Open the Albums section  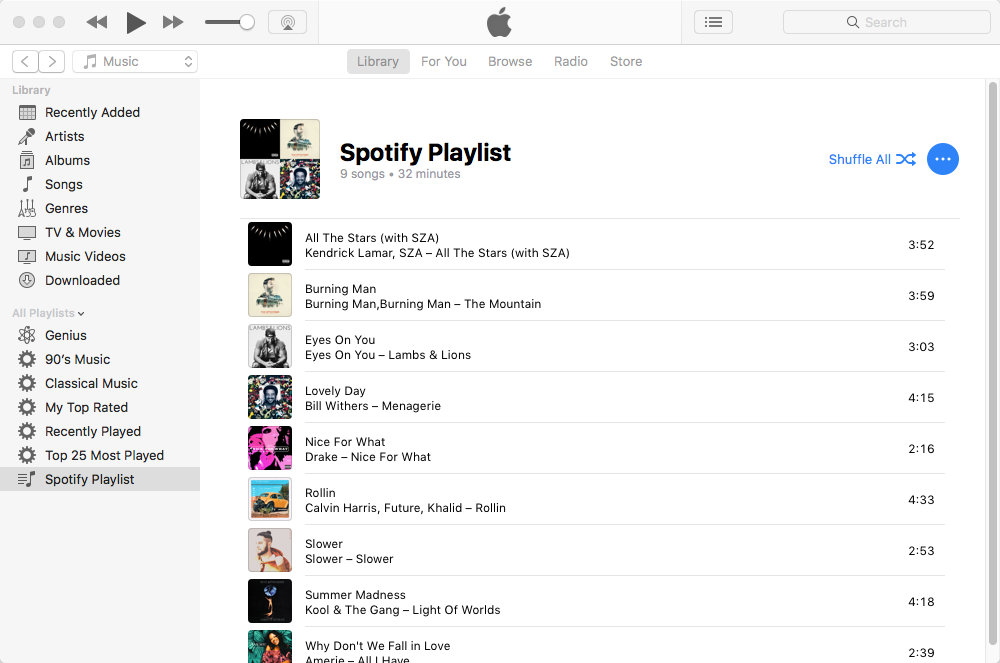pos(68,160)
